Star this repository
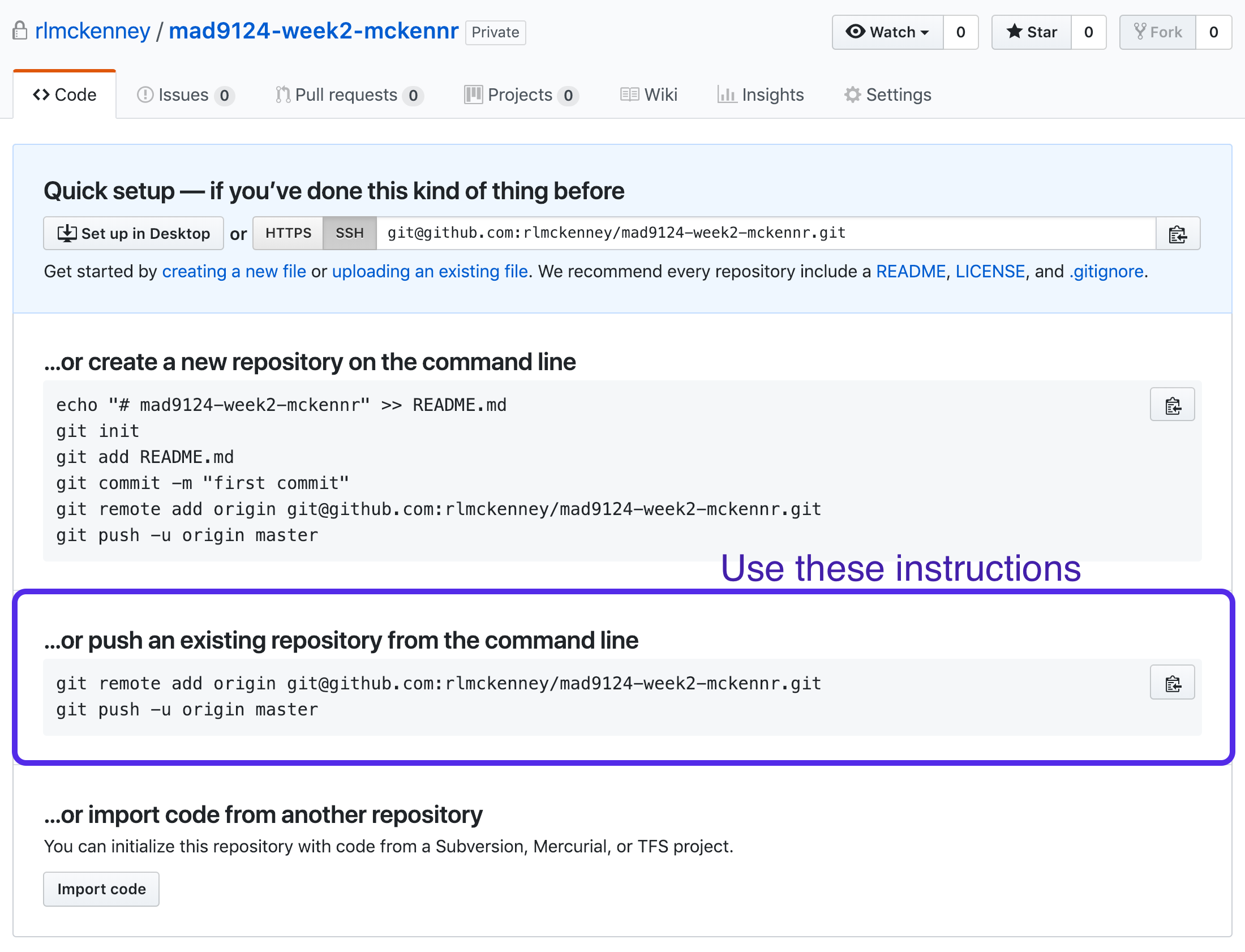 (x=1031, y=32)
